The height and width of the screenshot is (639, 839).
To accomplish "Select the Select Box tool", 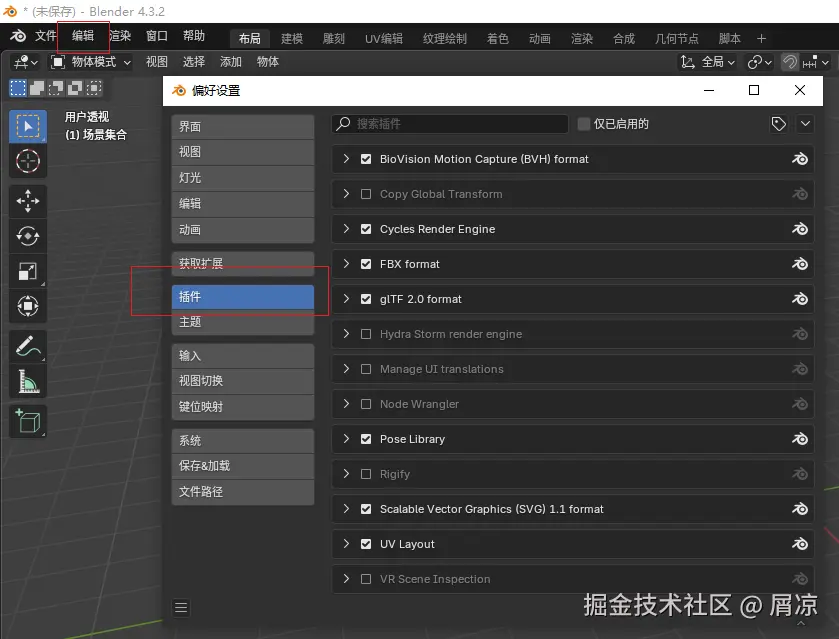I will 28,127.
